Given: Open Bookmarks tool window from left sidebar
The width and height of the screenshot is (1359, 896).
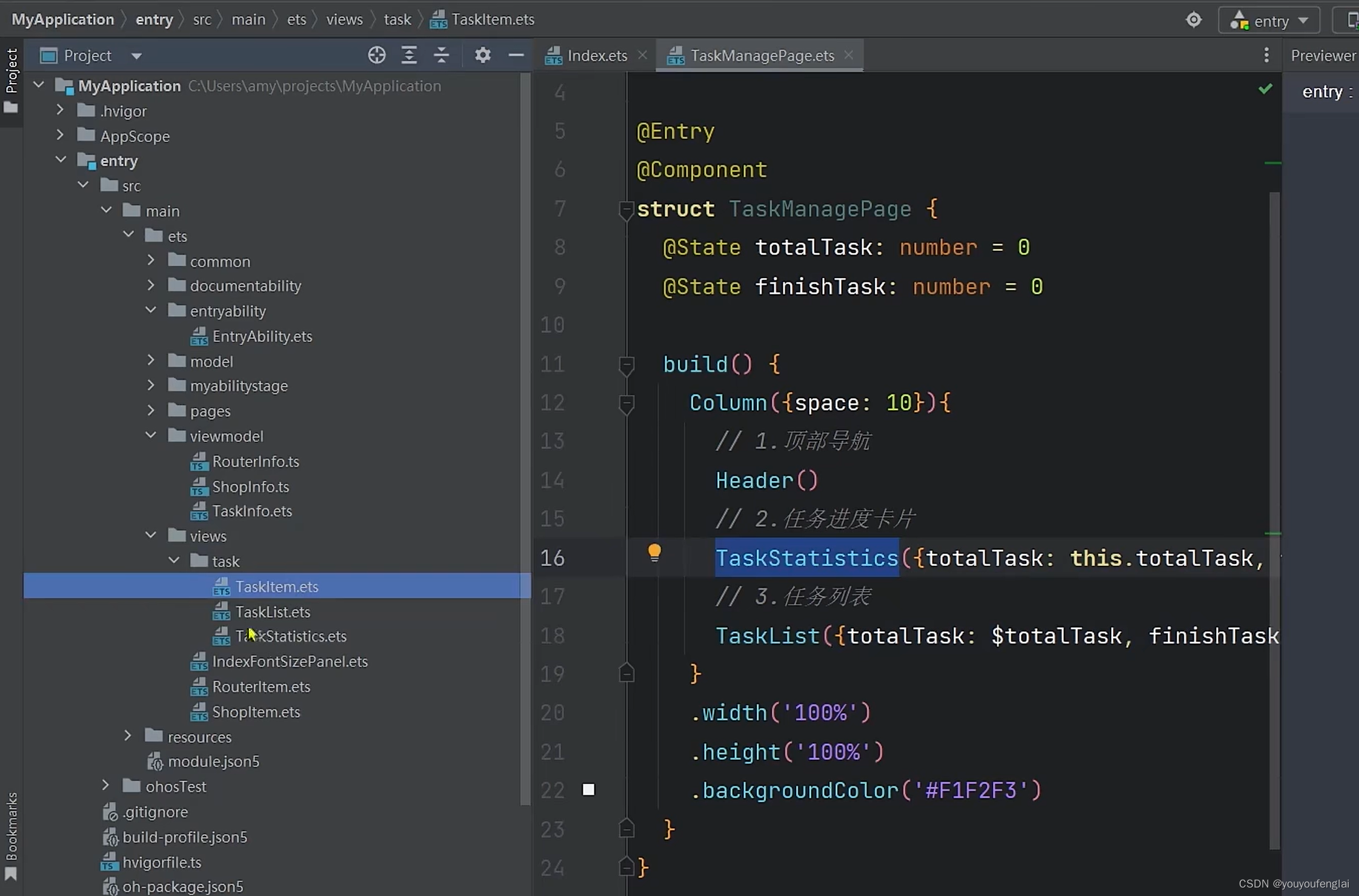Looking at the screenshot, I should point(11,835).
